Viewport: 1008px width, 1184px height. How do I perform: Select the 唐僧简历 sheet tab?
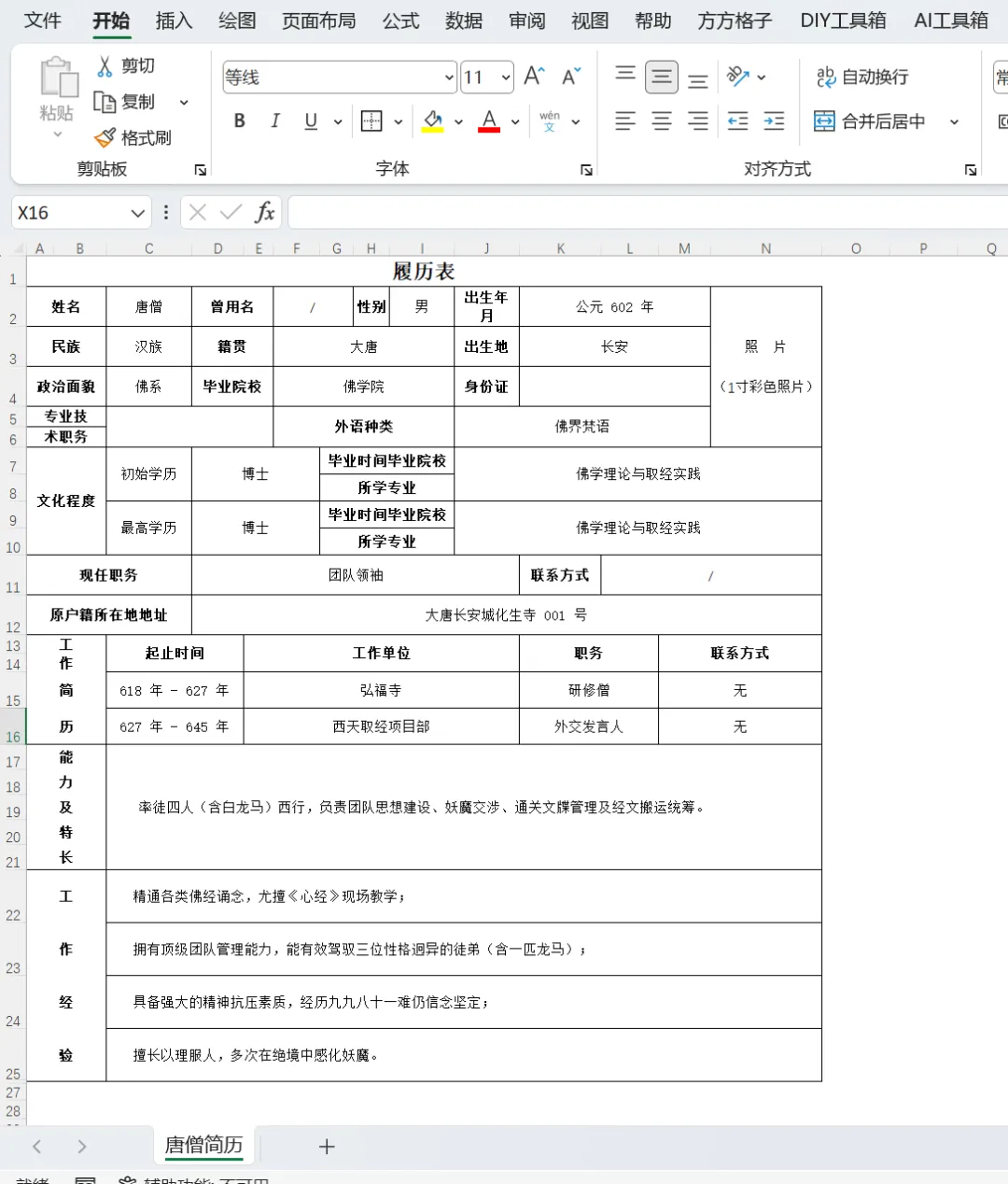pos(203,1146)
